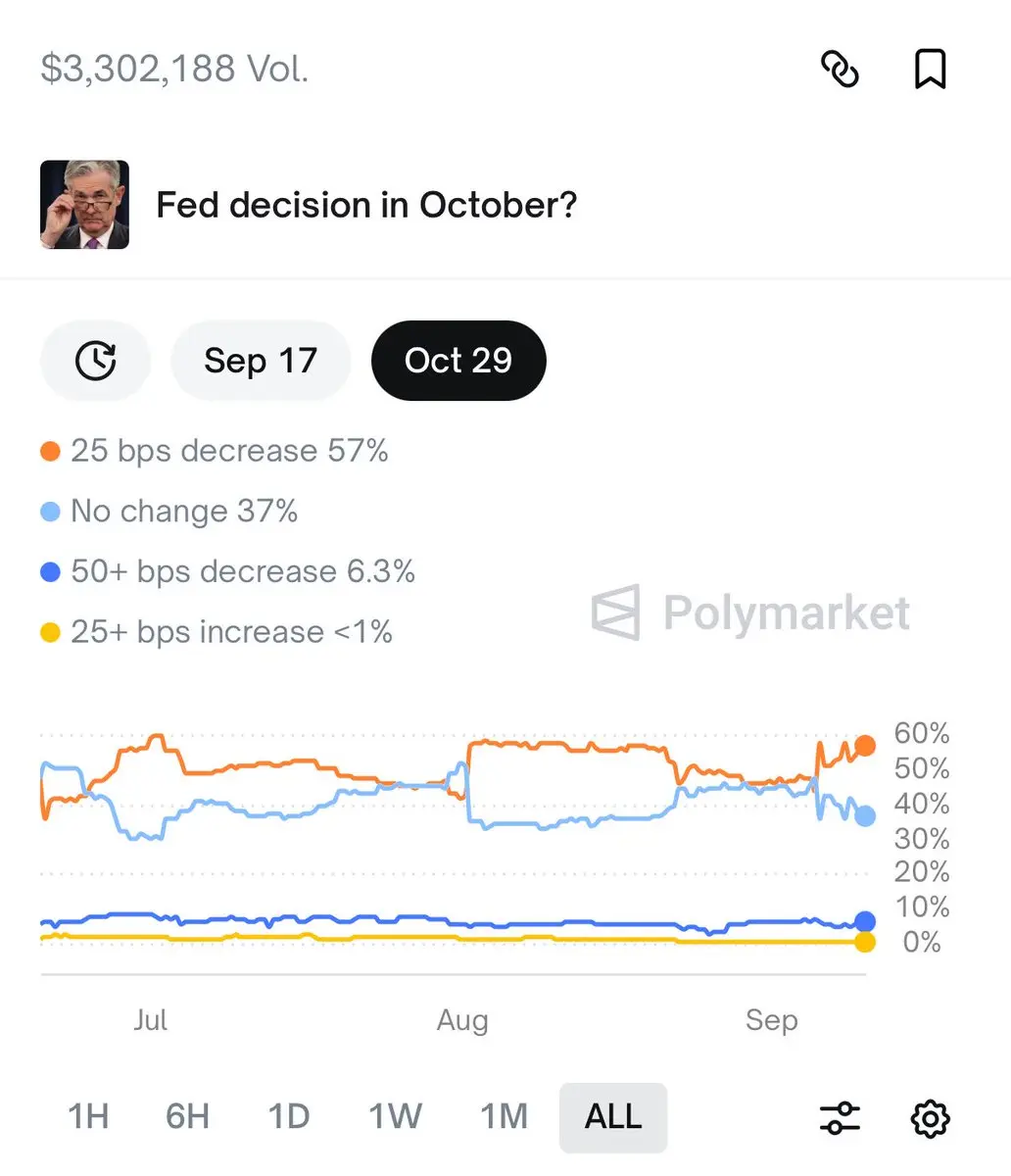Image resolution: width=1011 pixels, height=1176 pixels.
Task: Select the Oct 29 date tab
Action: click(x=458, y=361)
